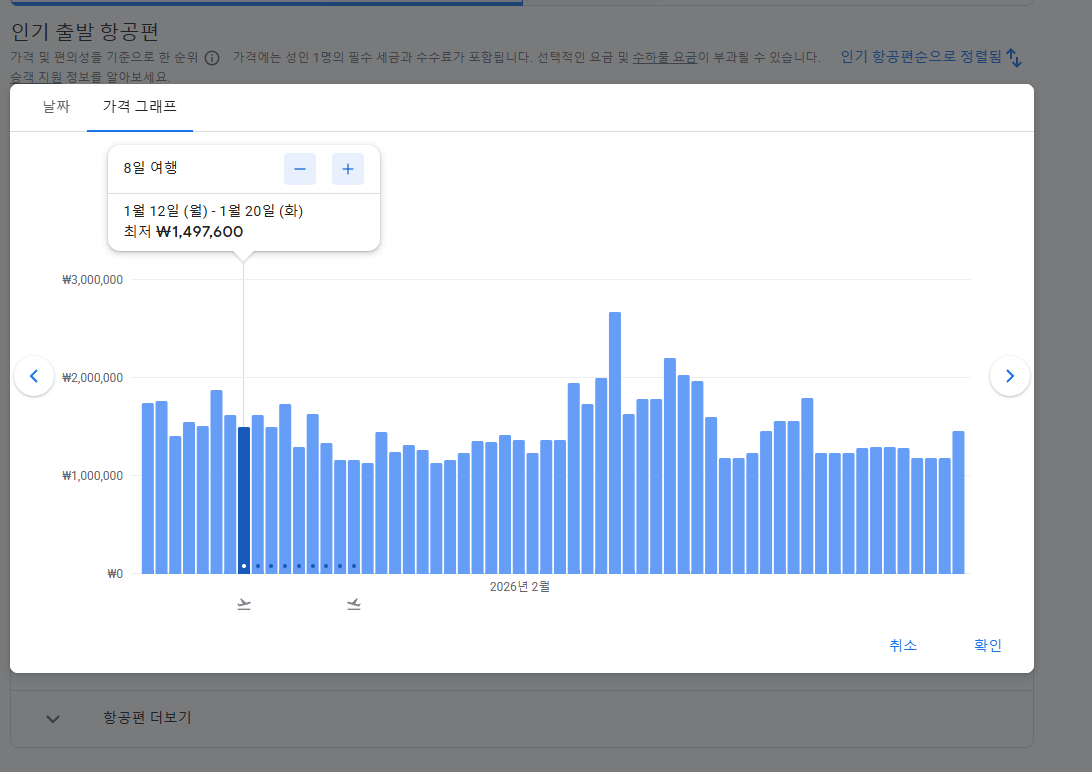Click the ₩2,000,000 axis label
This screenshot has width=1092, height=772.
93,378
